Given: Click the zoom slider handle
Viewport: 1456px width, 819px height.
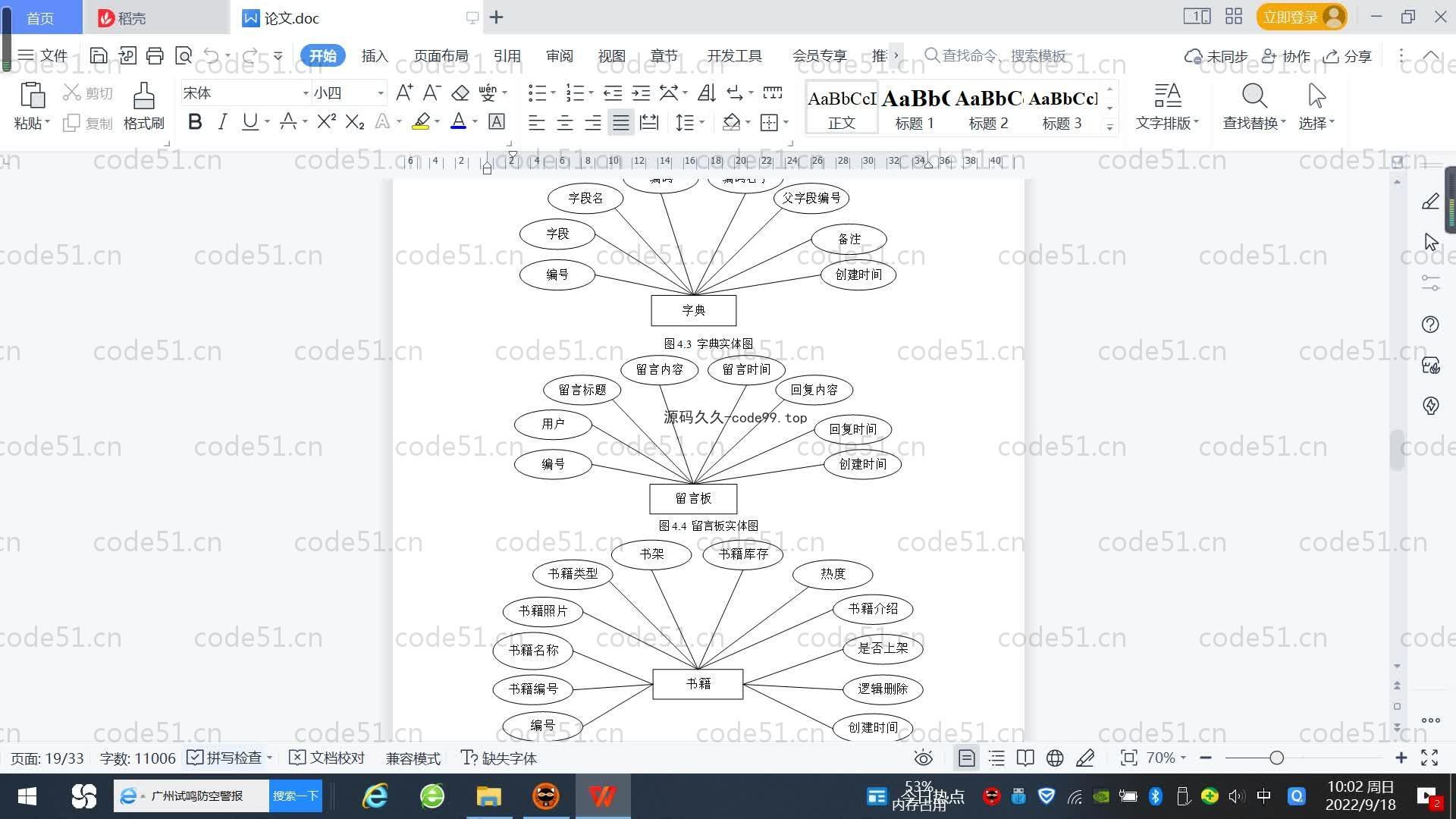Looking at the screenshot, I should coord(1276,758).
